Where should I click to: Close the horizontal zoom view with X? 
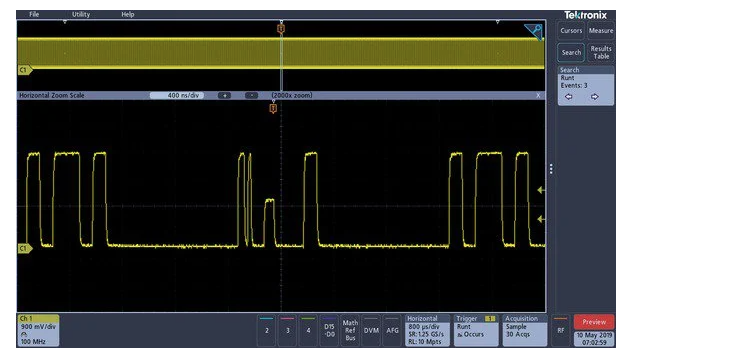[538, 96]
